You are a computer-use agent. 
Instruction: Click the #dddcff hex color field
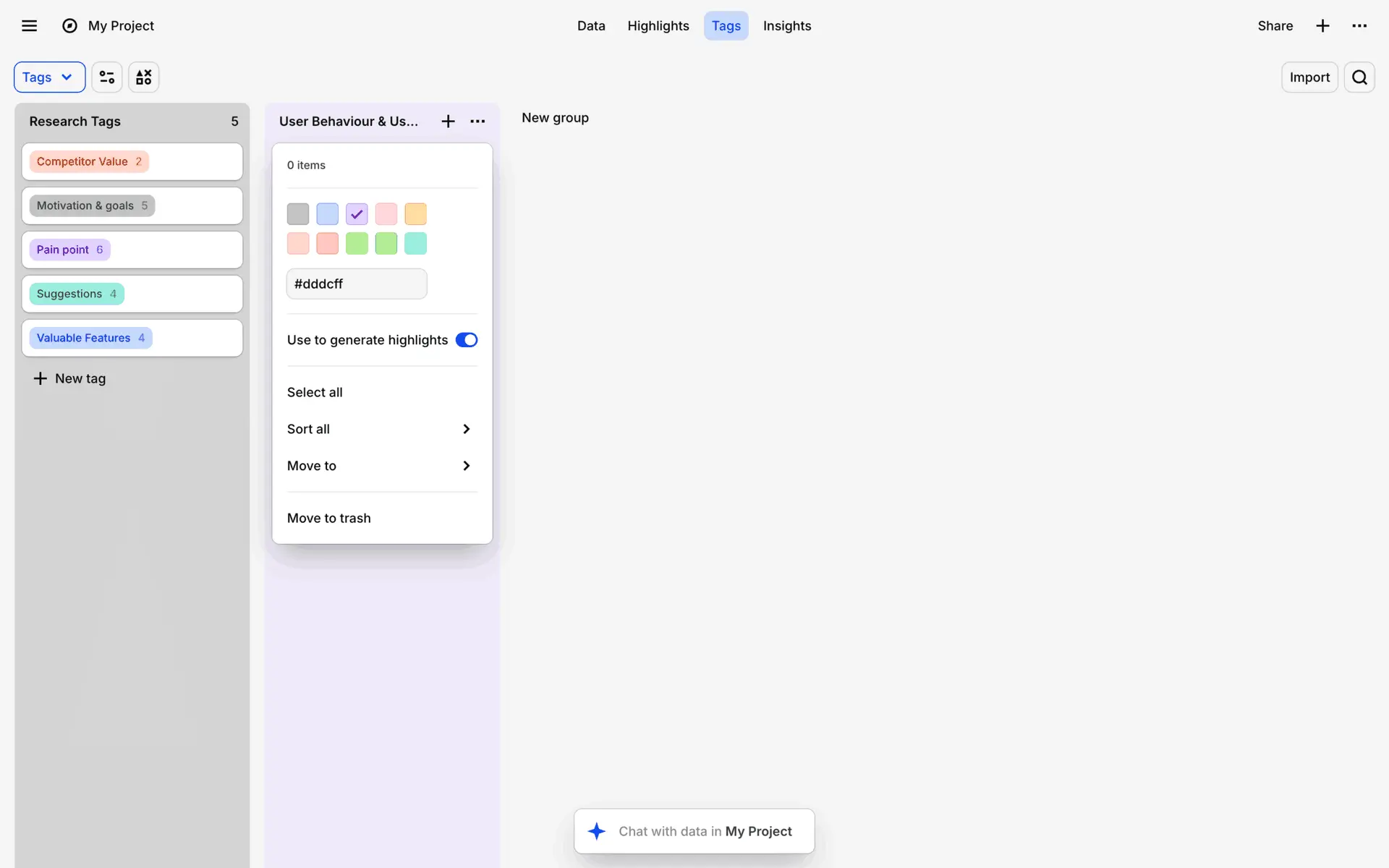point(357,284)
